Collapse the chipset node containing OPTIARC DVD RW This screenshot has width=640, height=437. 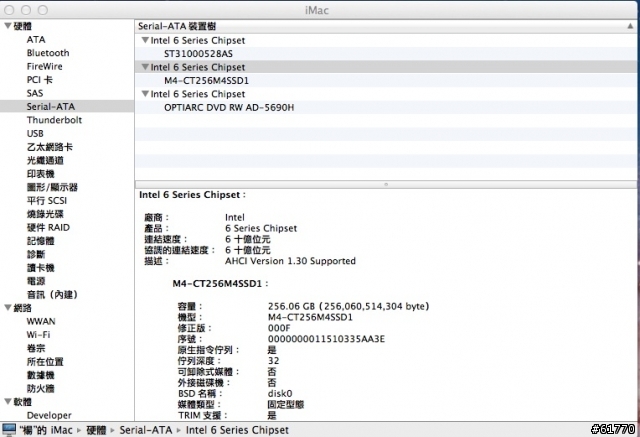pos(145,94)
